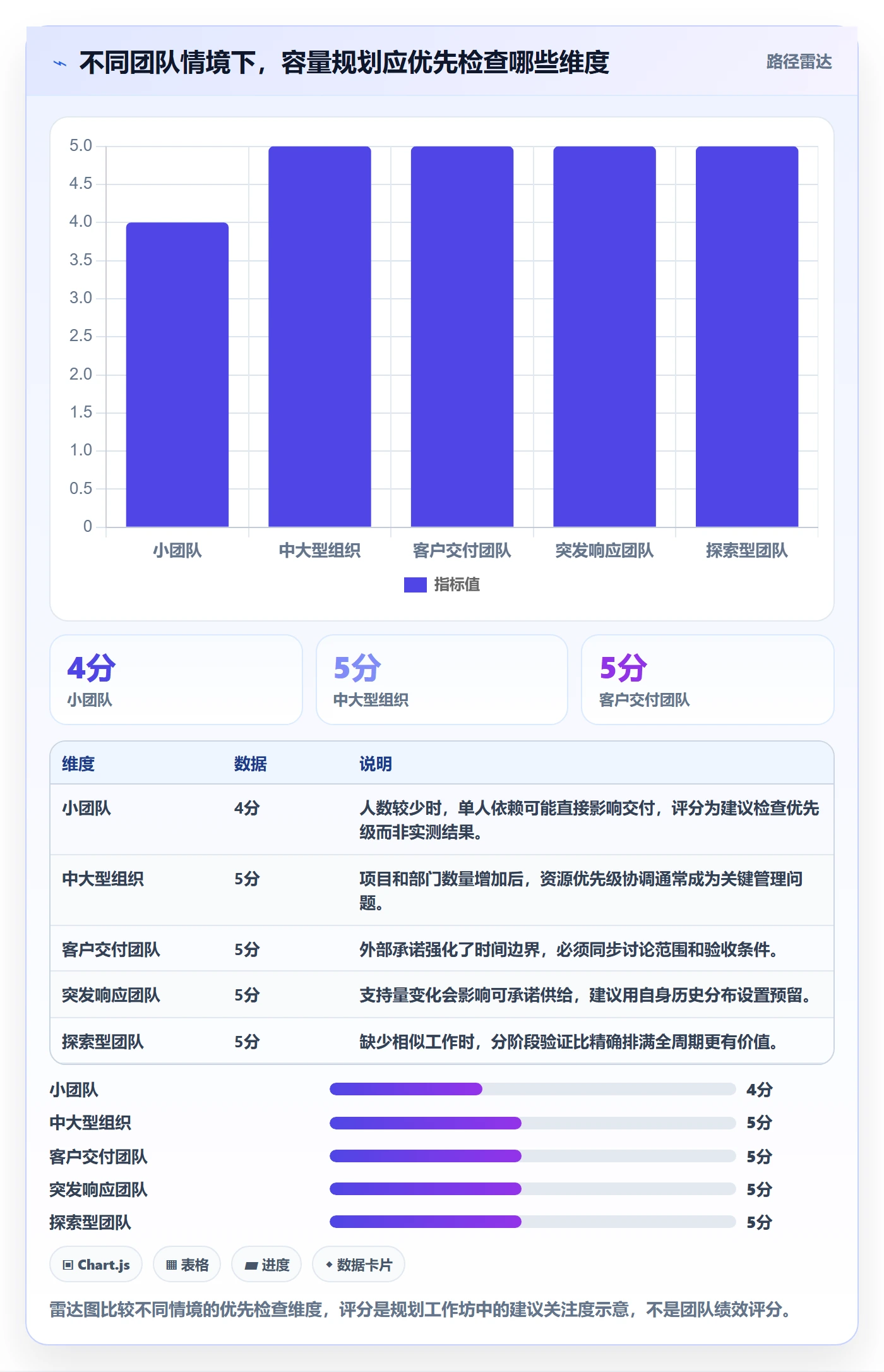
Task: Click the 突发响应团队 progress bar
Action: pos(532,1189)
